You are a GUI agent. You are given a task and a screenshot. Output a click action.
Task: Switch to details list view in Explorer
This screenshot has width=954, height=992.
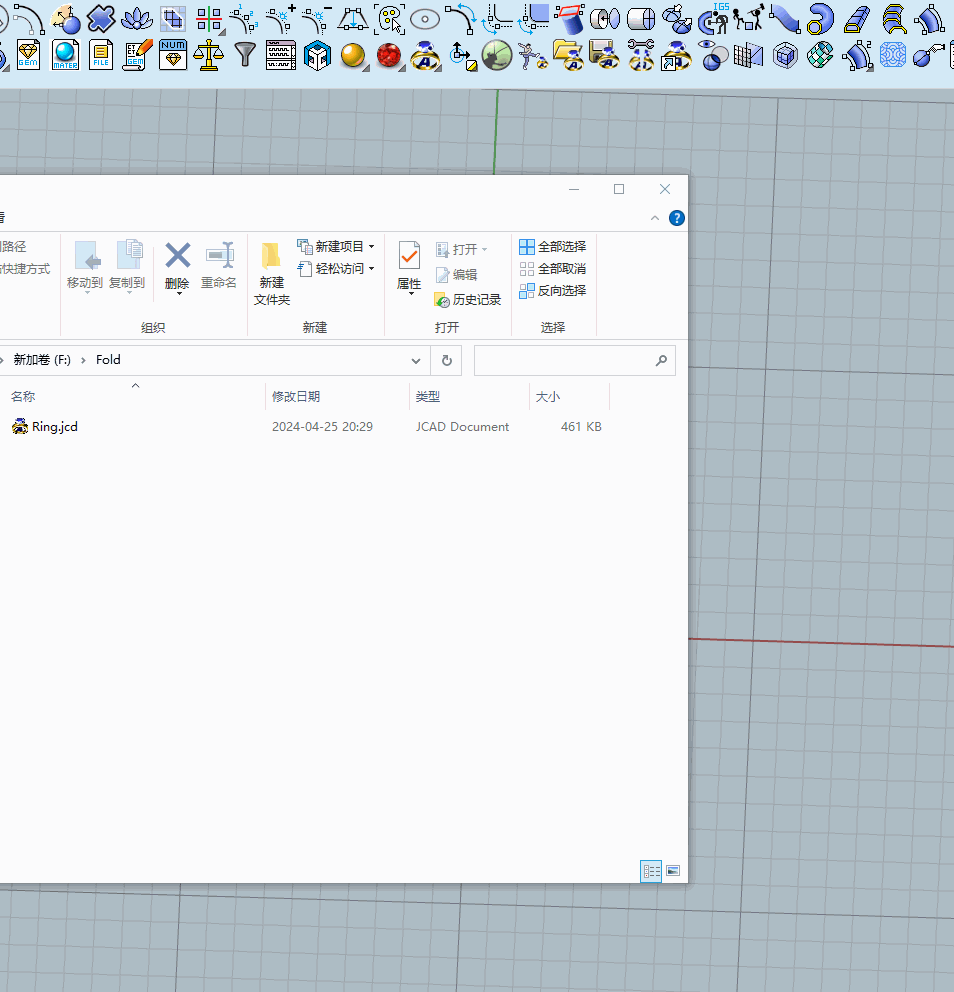[x=651, y=871]
